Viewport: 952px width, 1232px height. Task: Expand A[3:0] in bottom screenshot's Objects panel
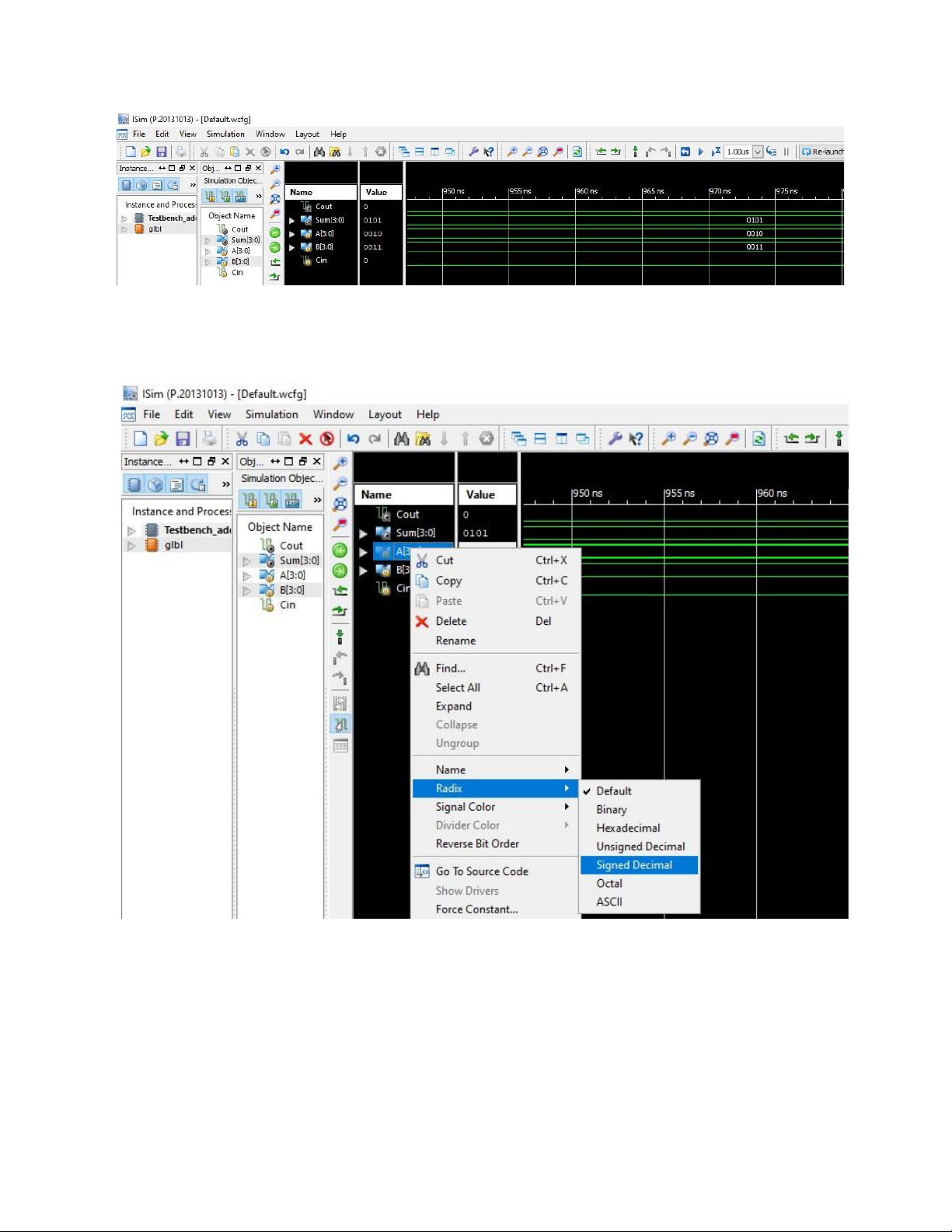click(246, 576)
